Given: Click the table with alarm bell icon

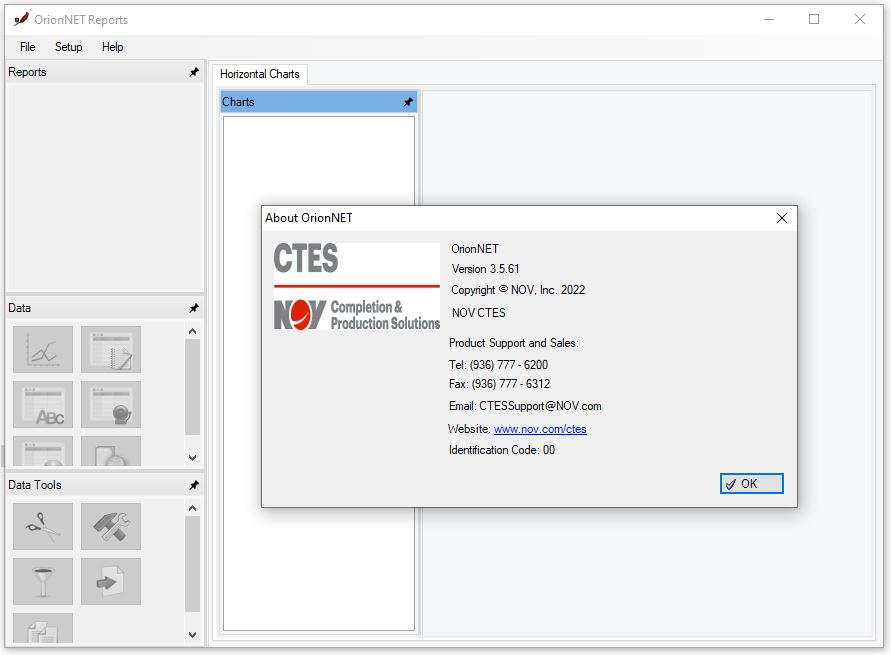Looking at the screenshot, I should tap(111, 404).
